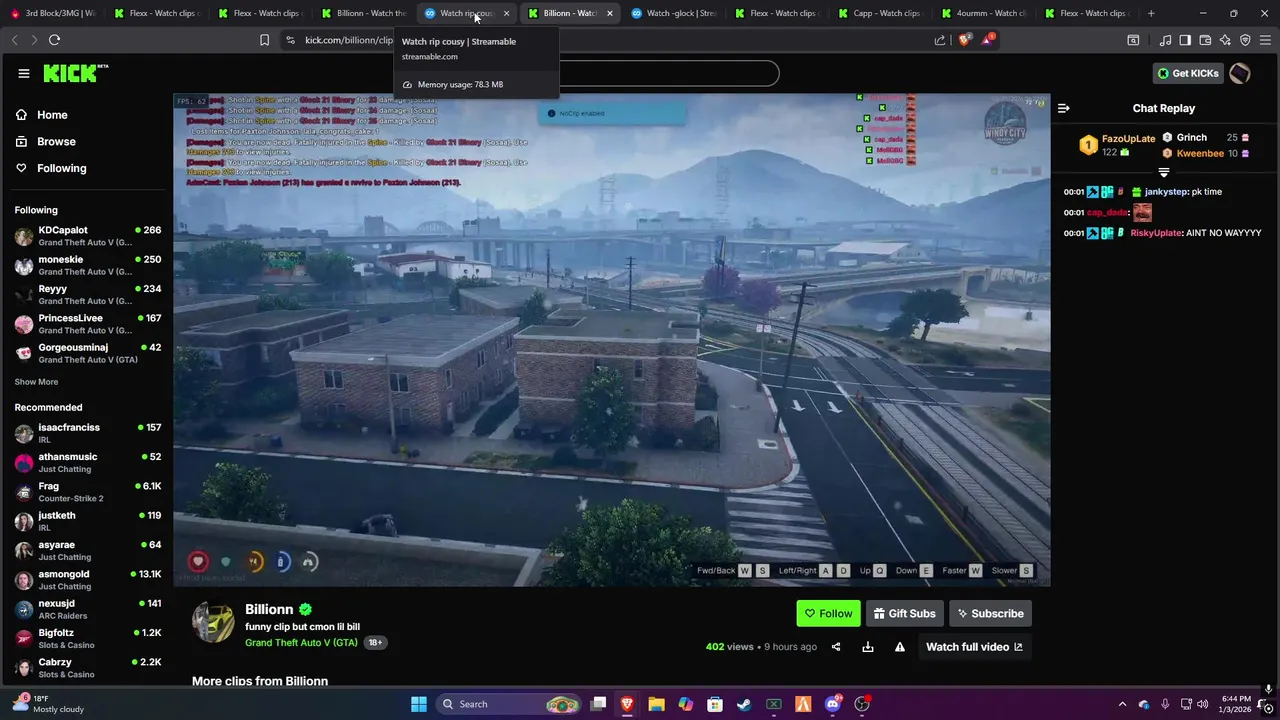
Task: Open Billionn's channel avatar
Action: 213,621
